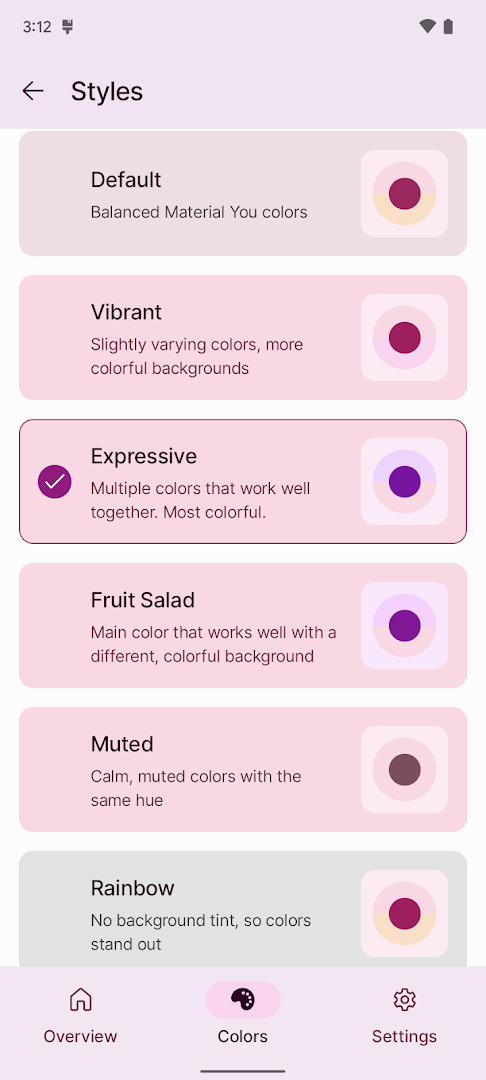Click the Fruit Salad color preview
Image resolution: width=486 pixels, height=1080 pixels.
tap(405, 625)
